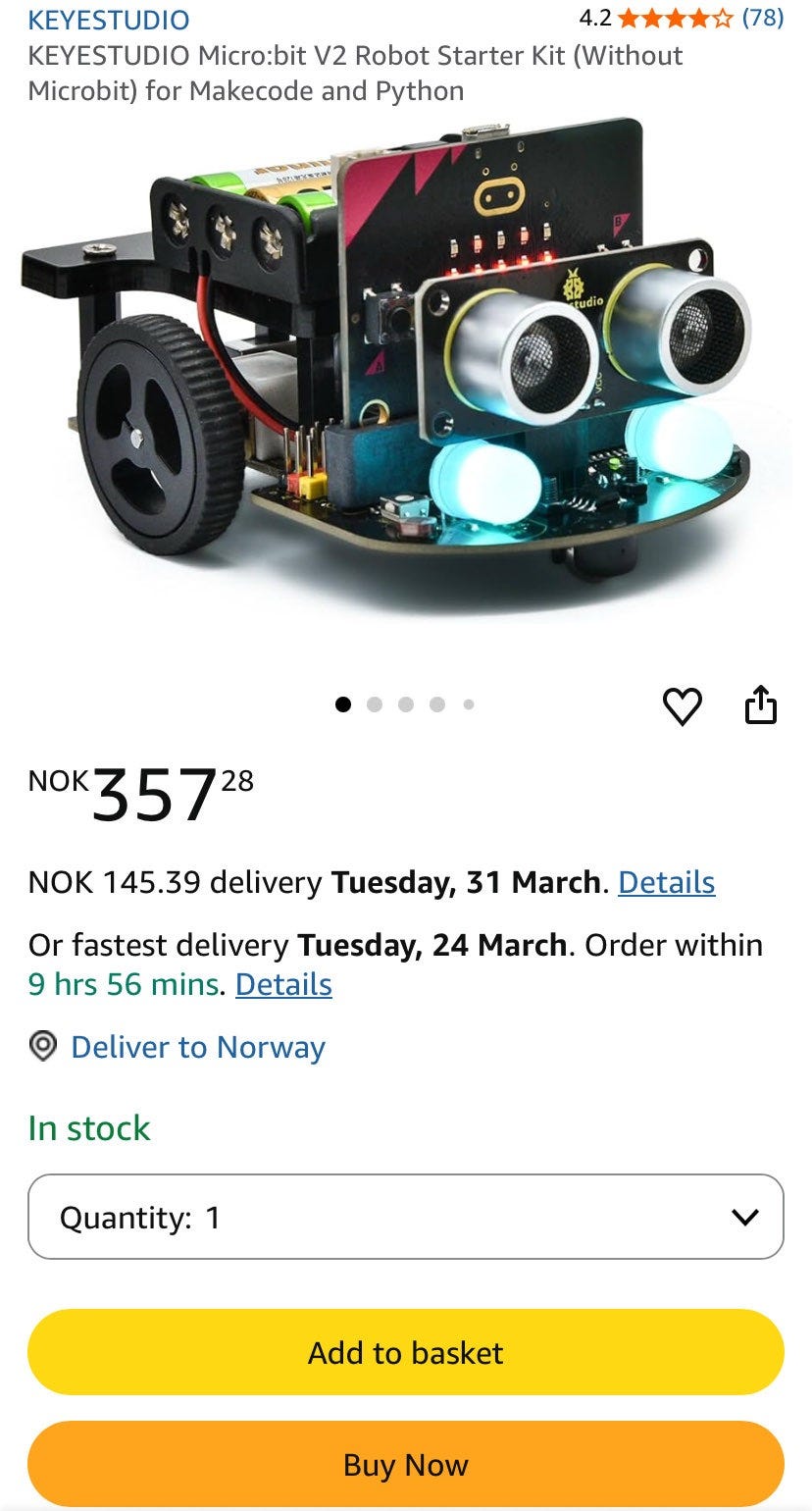
Task: Tap the share icon
Action: coord(761,704)
